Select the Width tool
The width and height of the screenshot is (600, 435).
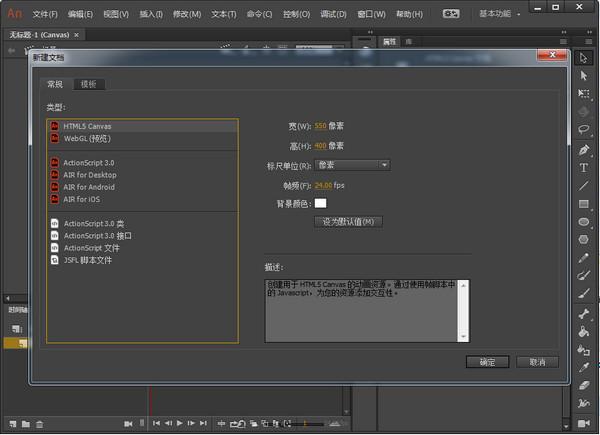583,403
